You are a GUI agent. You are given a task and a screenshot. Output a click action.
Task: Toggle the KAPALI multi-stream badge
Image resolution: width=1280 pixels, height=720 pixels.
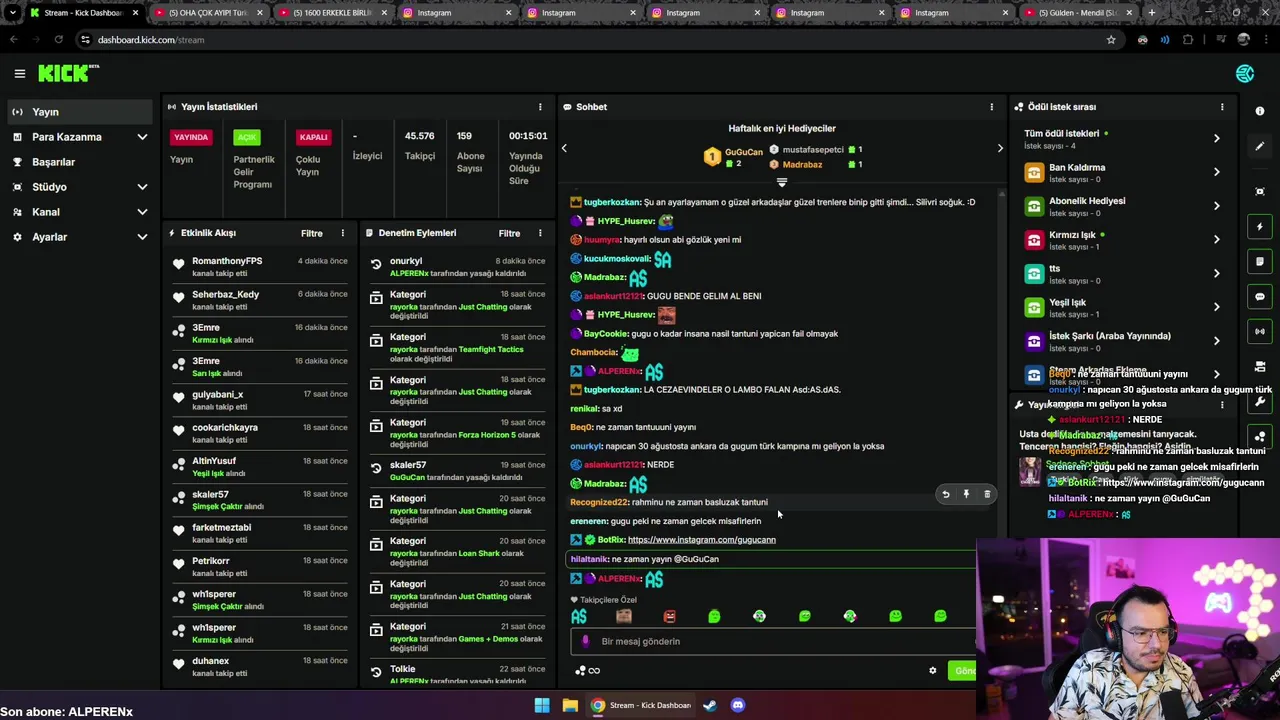coord(313,137)
